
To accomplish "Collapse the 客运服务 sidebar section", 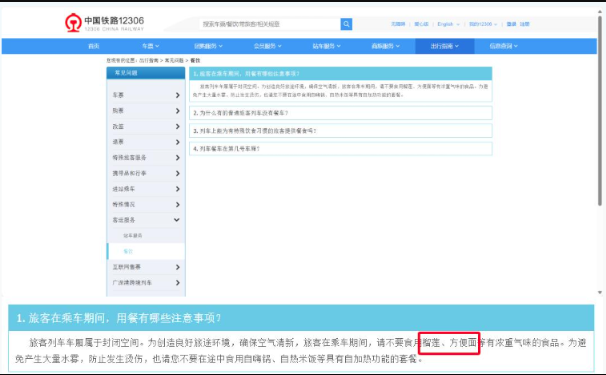I will [x=177, y=220].
